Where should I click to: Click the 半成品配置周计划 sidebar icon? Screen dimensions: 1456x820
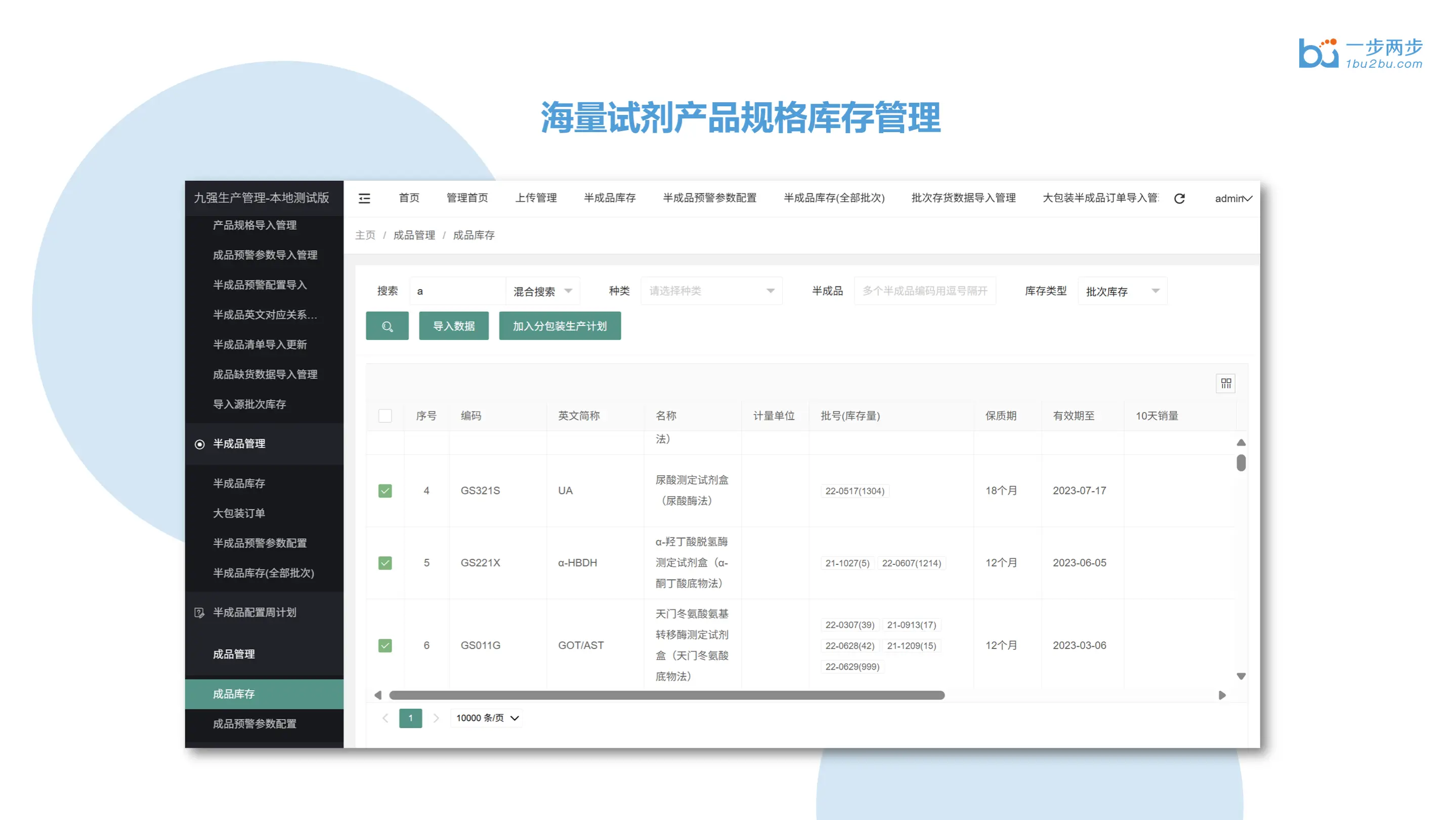pos(199,613)
